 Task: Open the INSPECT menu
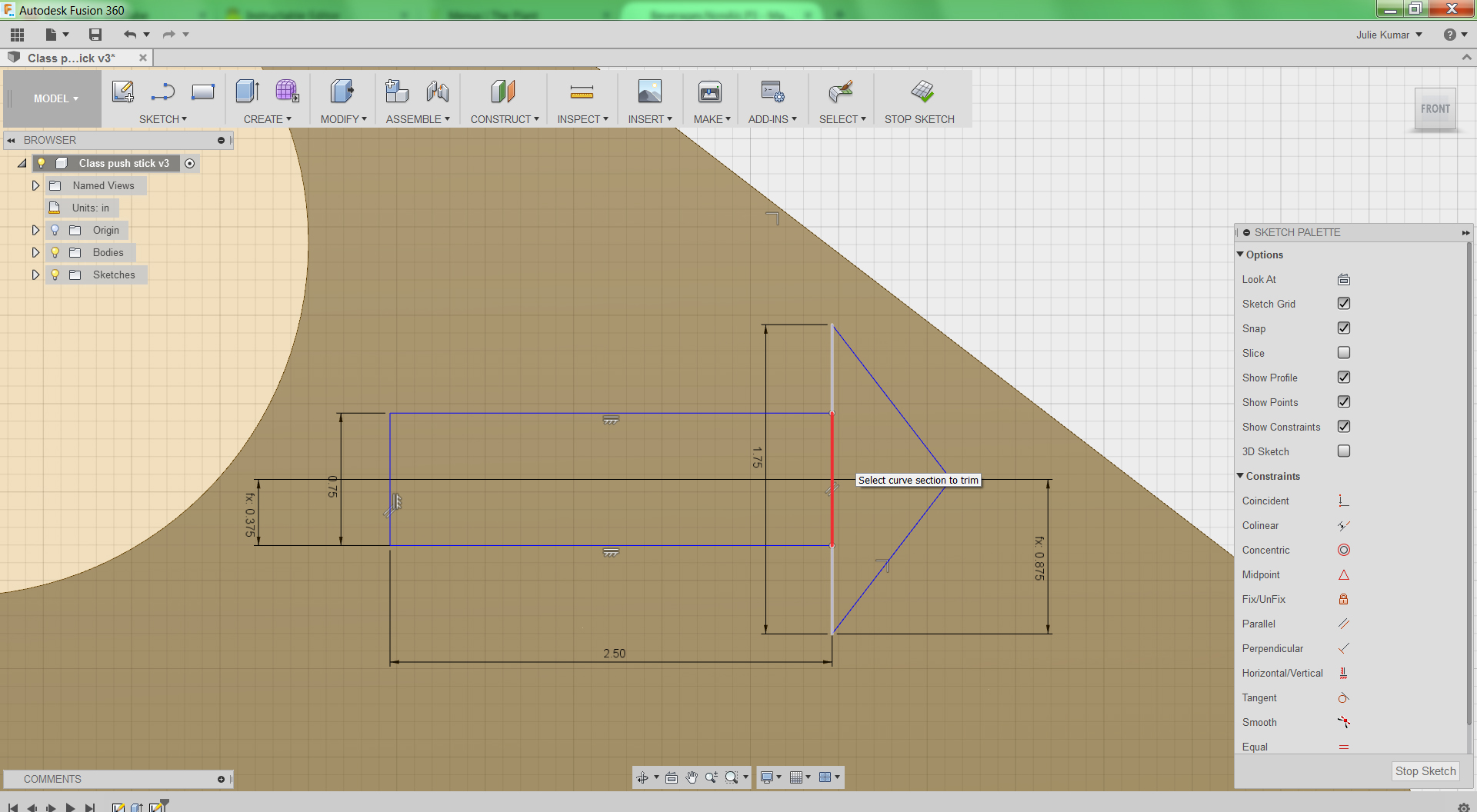point(582,119)
